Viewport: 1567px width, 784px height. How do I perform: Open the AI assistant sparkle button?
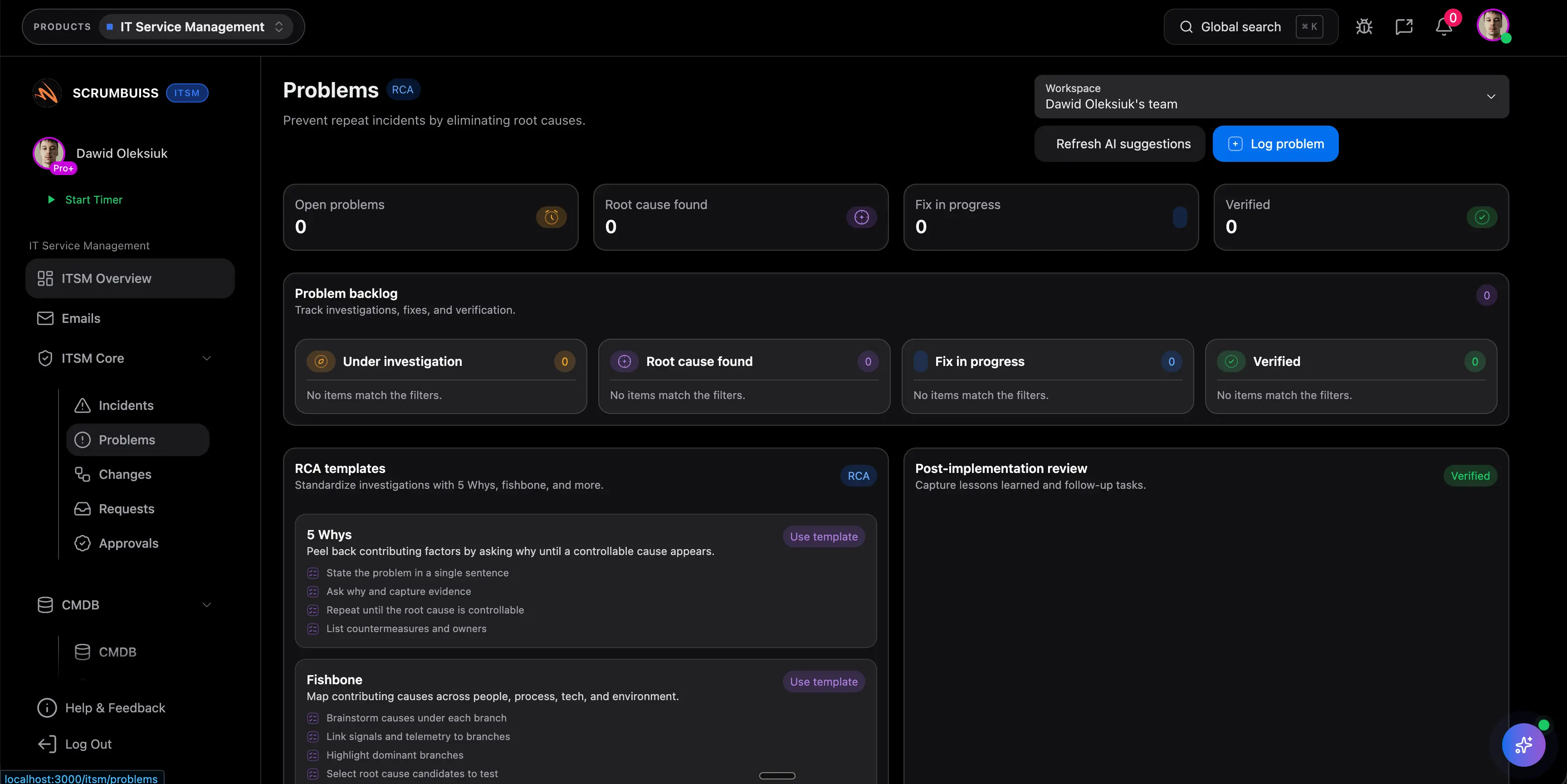(x=1523, y=745)
